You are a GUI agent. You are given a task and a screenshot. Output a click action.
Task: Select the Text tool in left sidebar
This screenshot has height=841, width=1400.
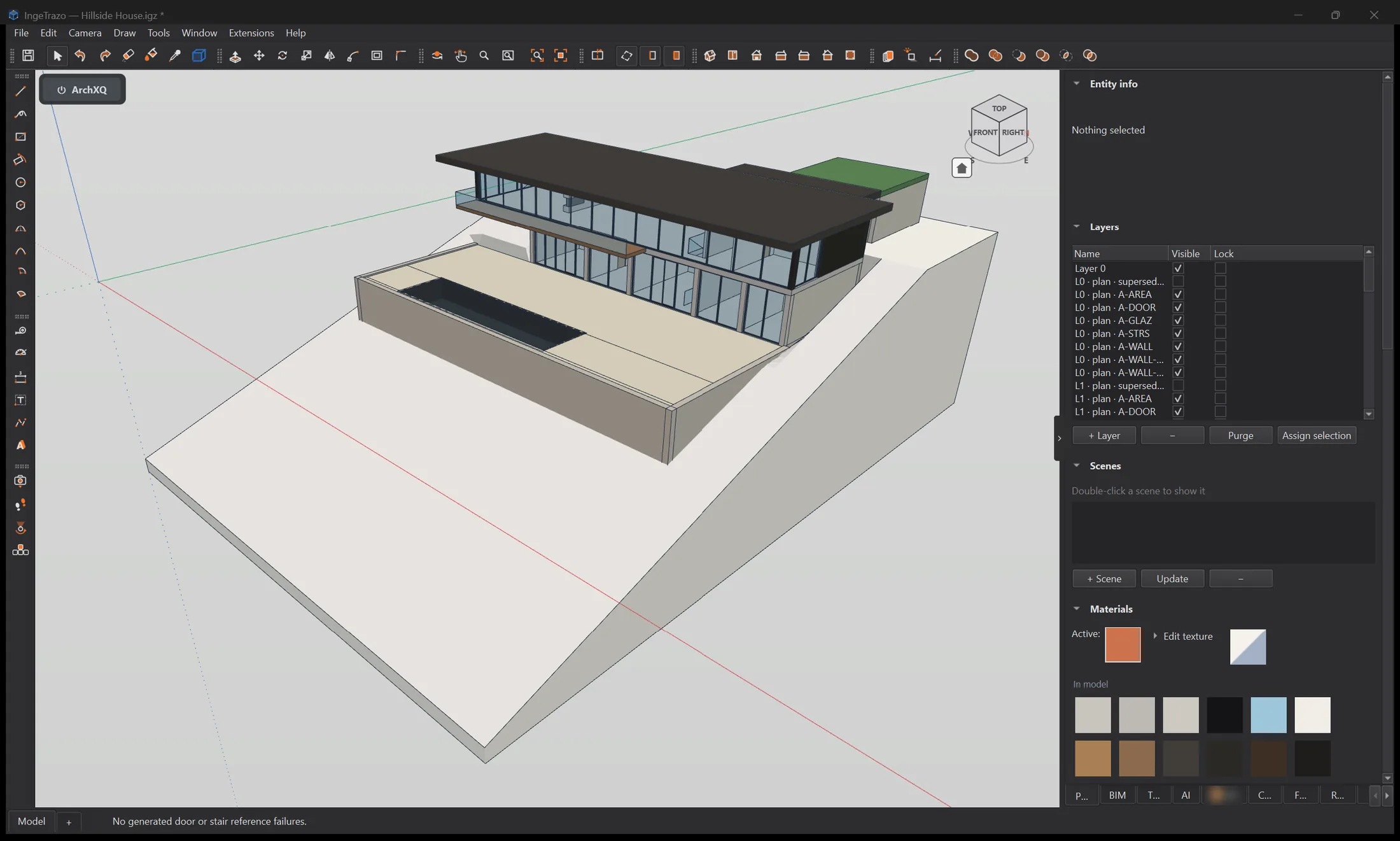20,400
